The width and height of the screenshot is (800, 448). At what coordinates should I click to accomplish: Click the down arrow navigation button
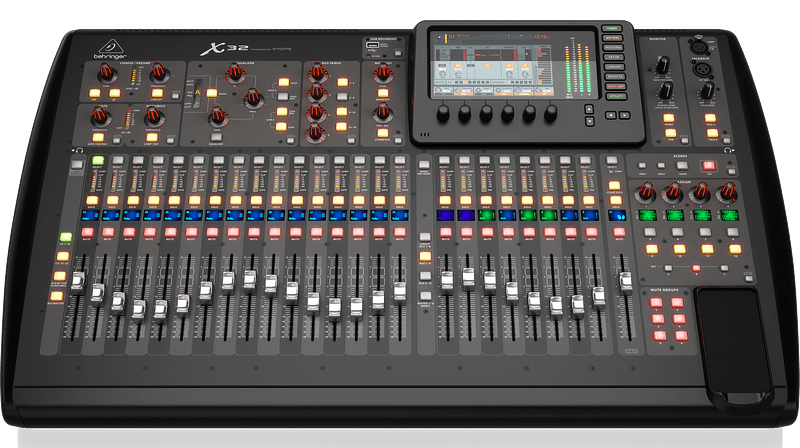(589, 121)
